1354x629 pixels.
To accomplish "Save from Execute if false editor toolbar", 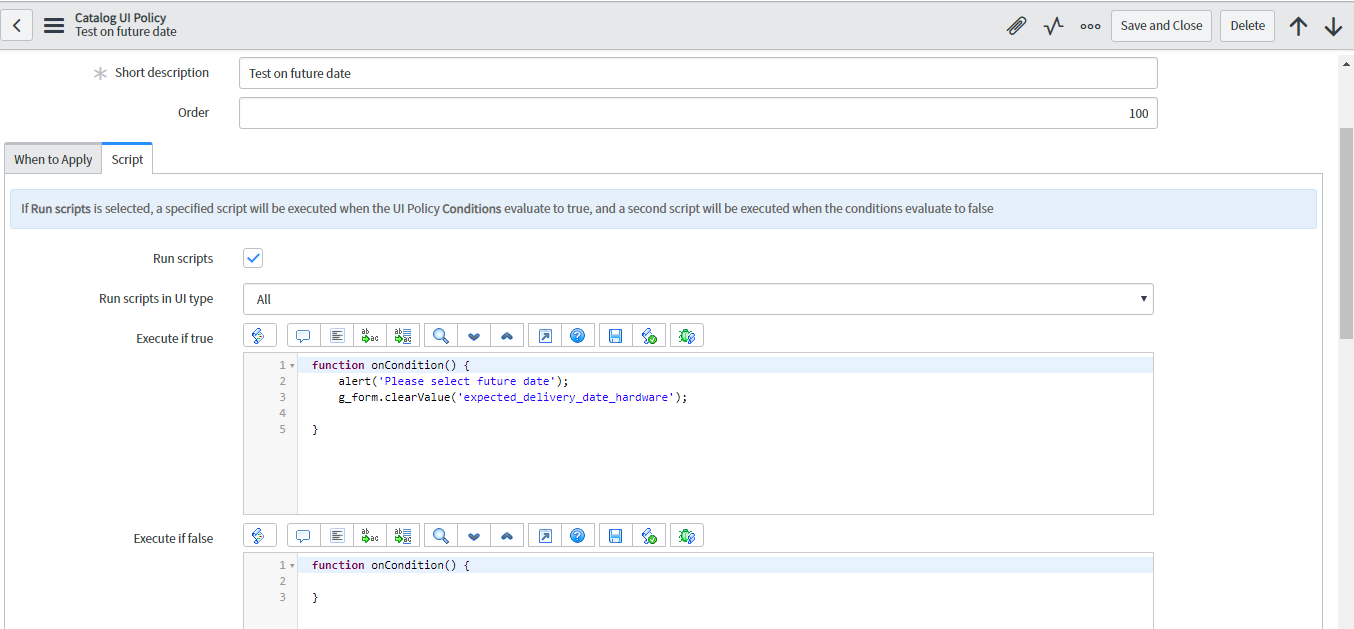I will coord(615,536).
